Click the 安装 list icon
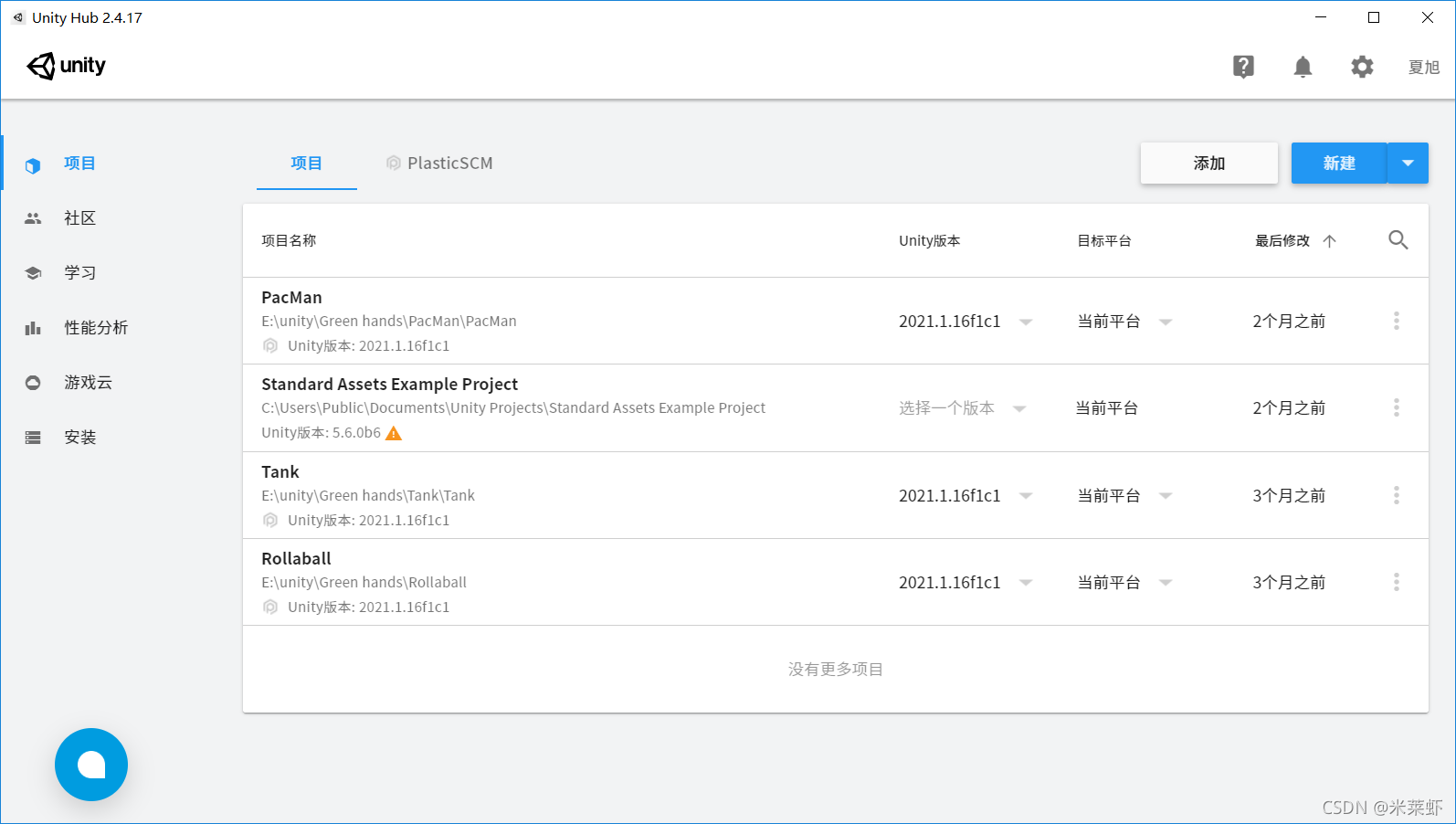The height and width of the screenshot is (824, 1456). tap(33, 438)
